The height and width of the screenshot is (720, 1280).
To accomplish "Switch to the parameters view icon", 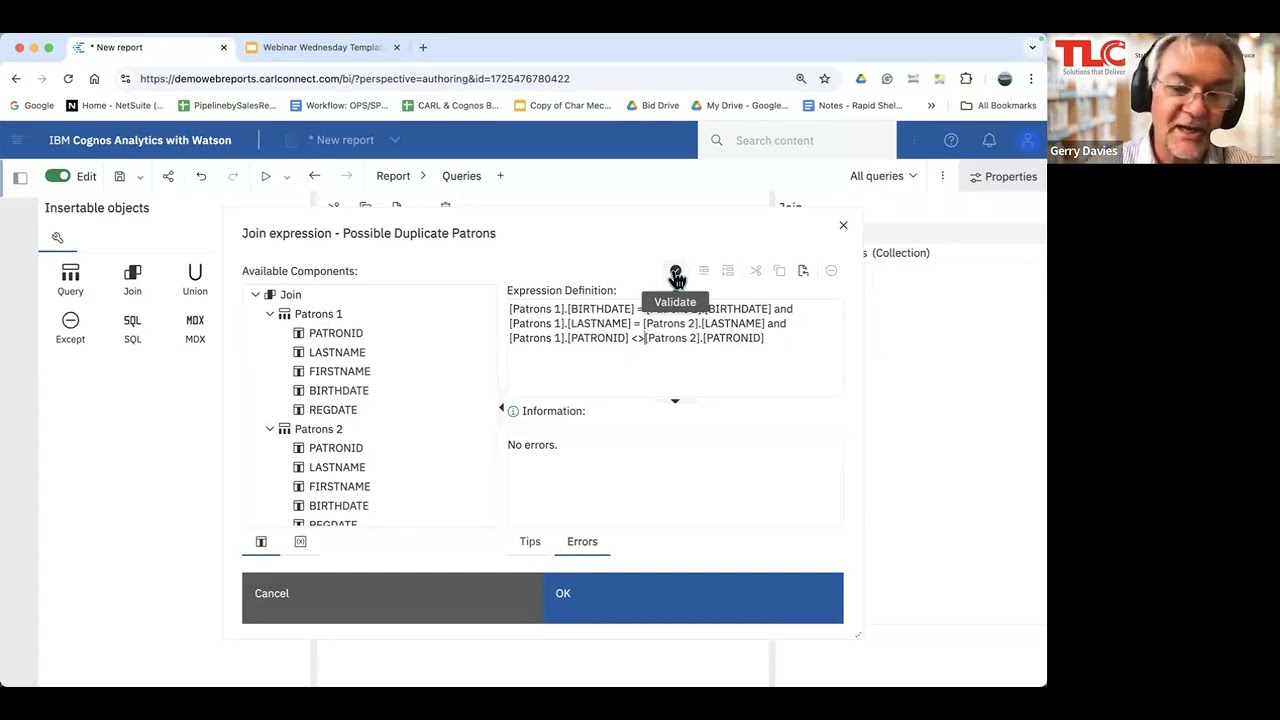I will (300, 542).
